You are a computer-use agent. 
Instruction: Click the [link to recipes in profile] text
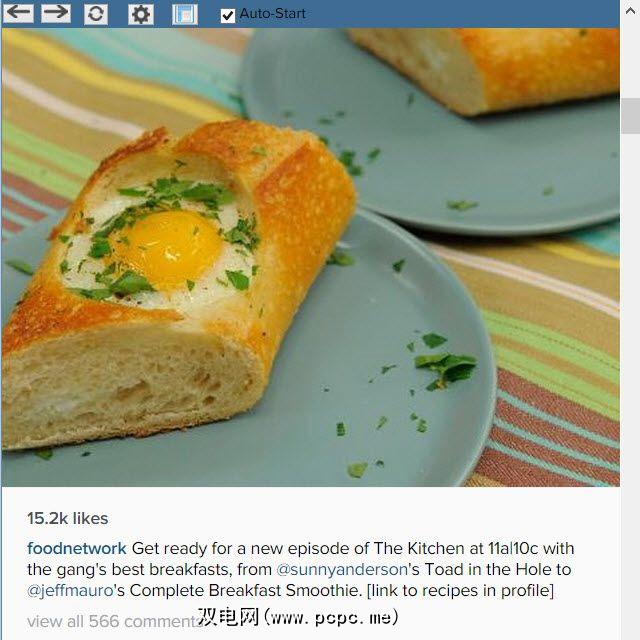click(460, 591)
